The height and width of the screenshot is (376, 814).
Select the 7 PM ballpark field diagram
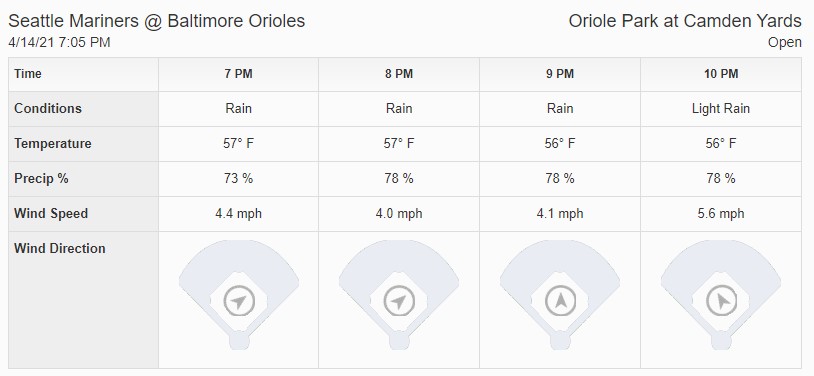tap(239, 294)
